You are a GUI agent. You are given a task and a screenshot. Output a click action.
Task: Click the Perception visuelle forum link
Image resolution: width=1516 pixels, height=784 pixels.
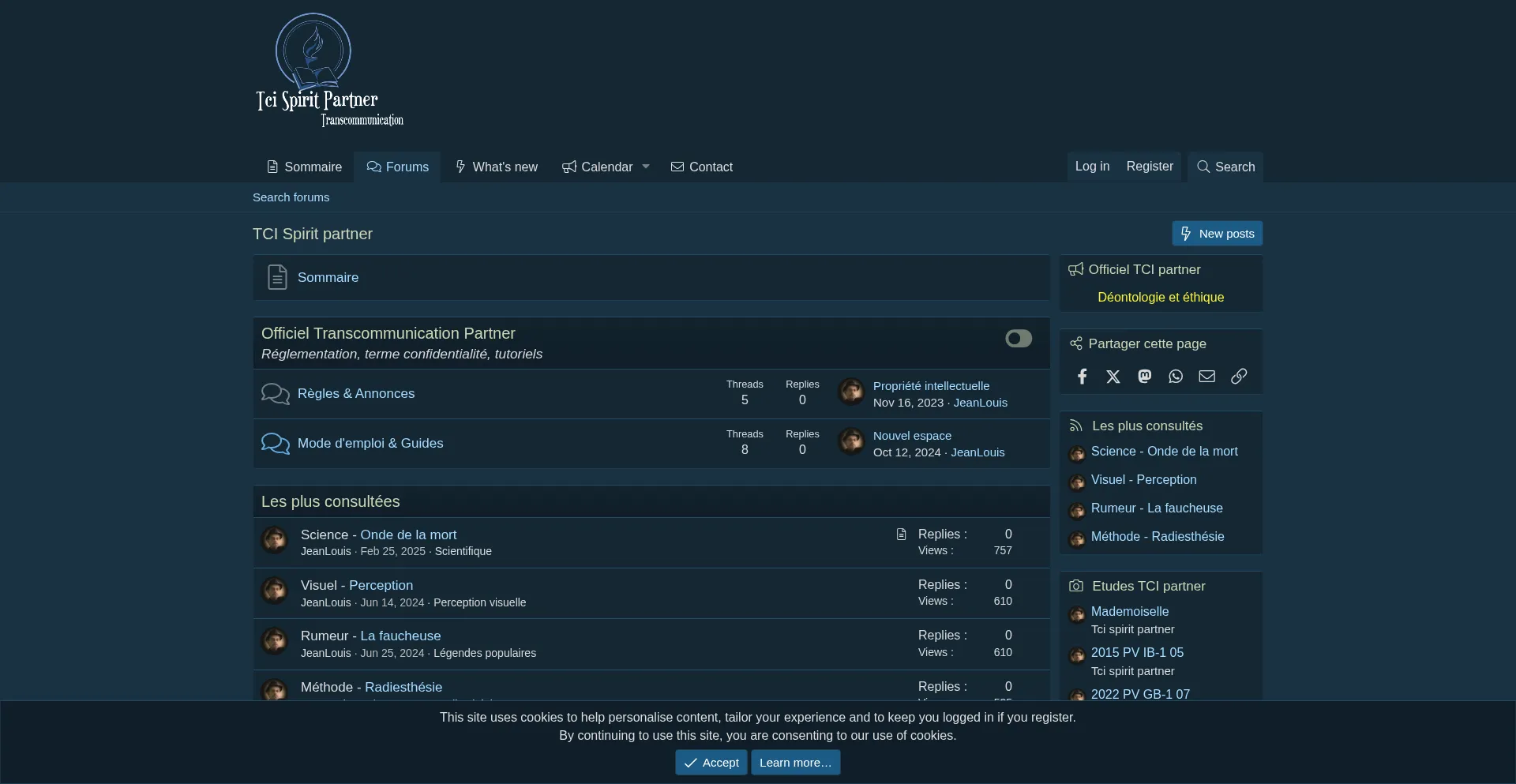pyautogui.click(x=479, y=603)
